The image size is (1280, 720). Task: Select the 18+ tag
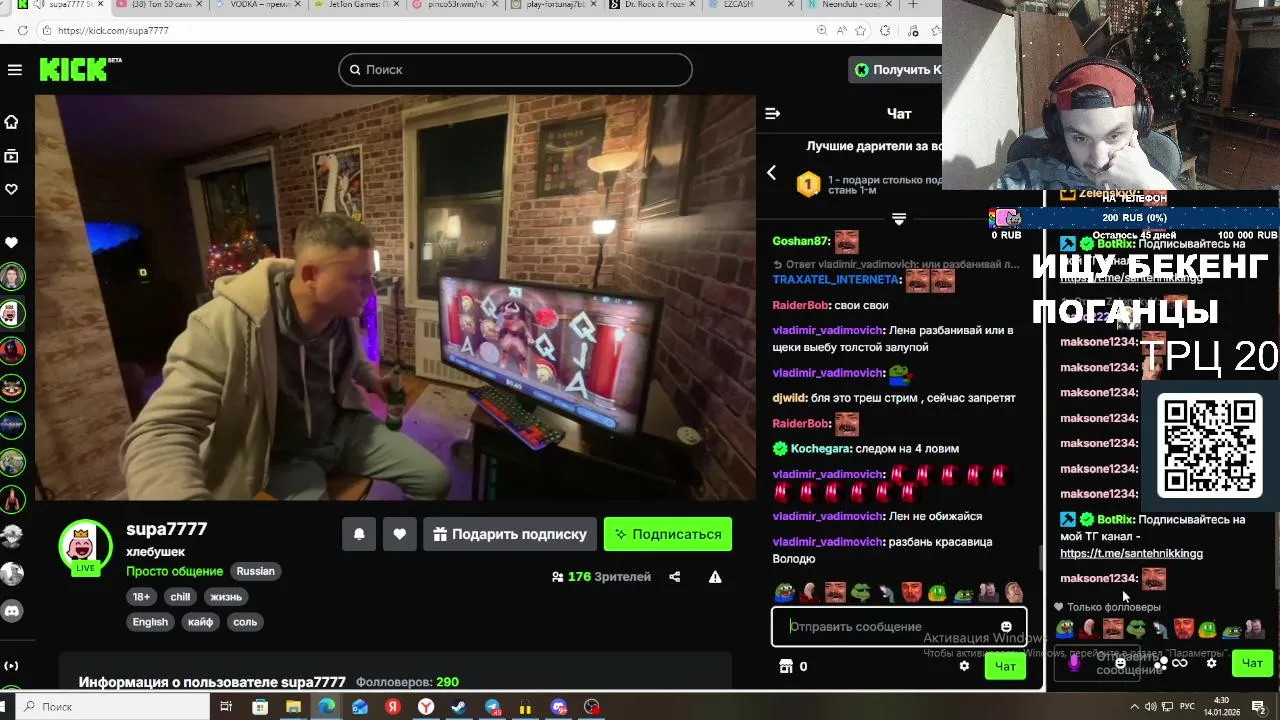[141, 597]
